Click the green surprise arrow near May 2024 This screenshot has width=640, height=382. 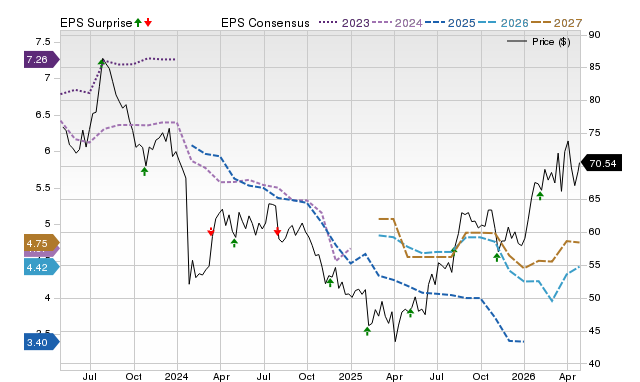click(234, 243)
